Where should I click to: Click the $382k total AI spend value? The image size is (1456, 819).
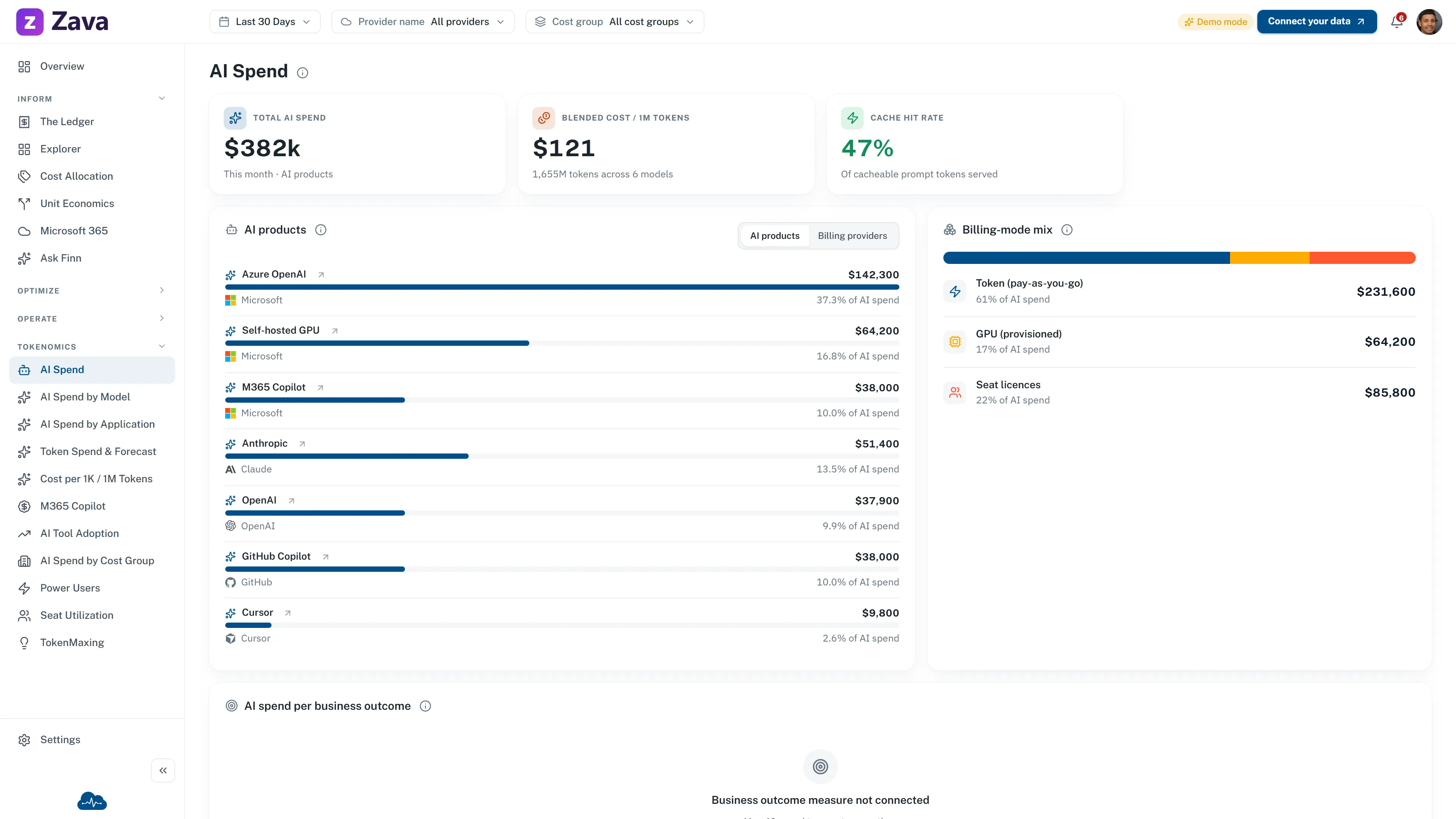tap(262, 148)
